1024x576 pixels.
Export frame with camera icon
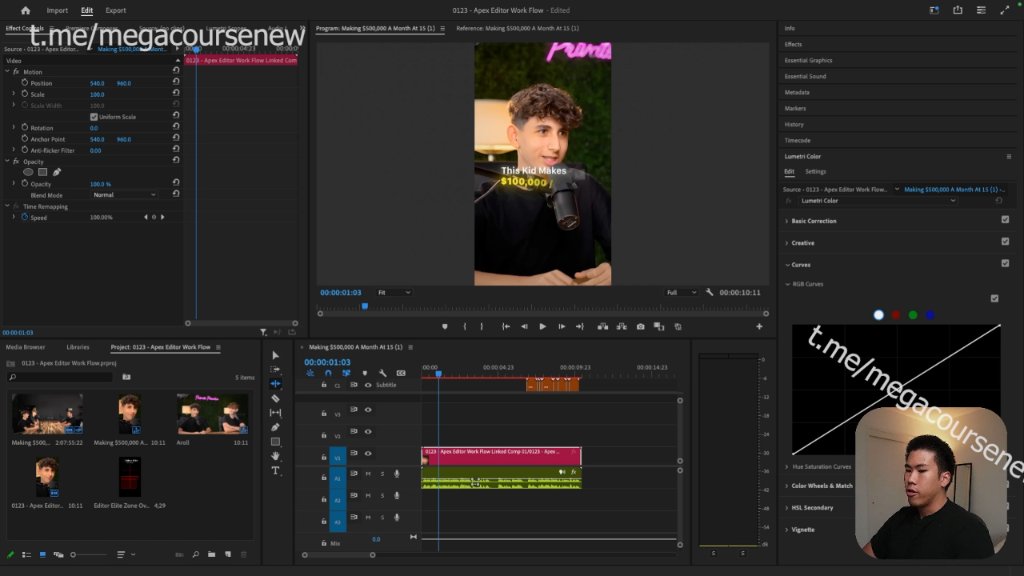(641, 327)
